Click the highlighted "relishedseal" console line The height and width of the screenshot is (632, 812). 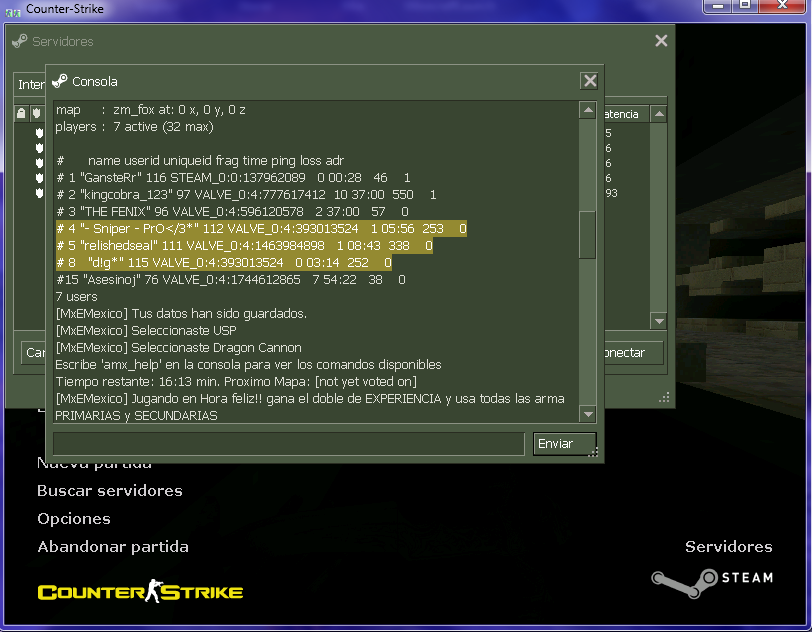[244, 246]
